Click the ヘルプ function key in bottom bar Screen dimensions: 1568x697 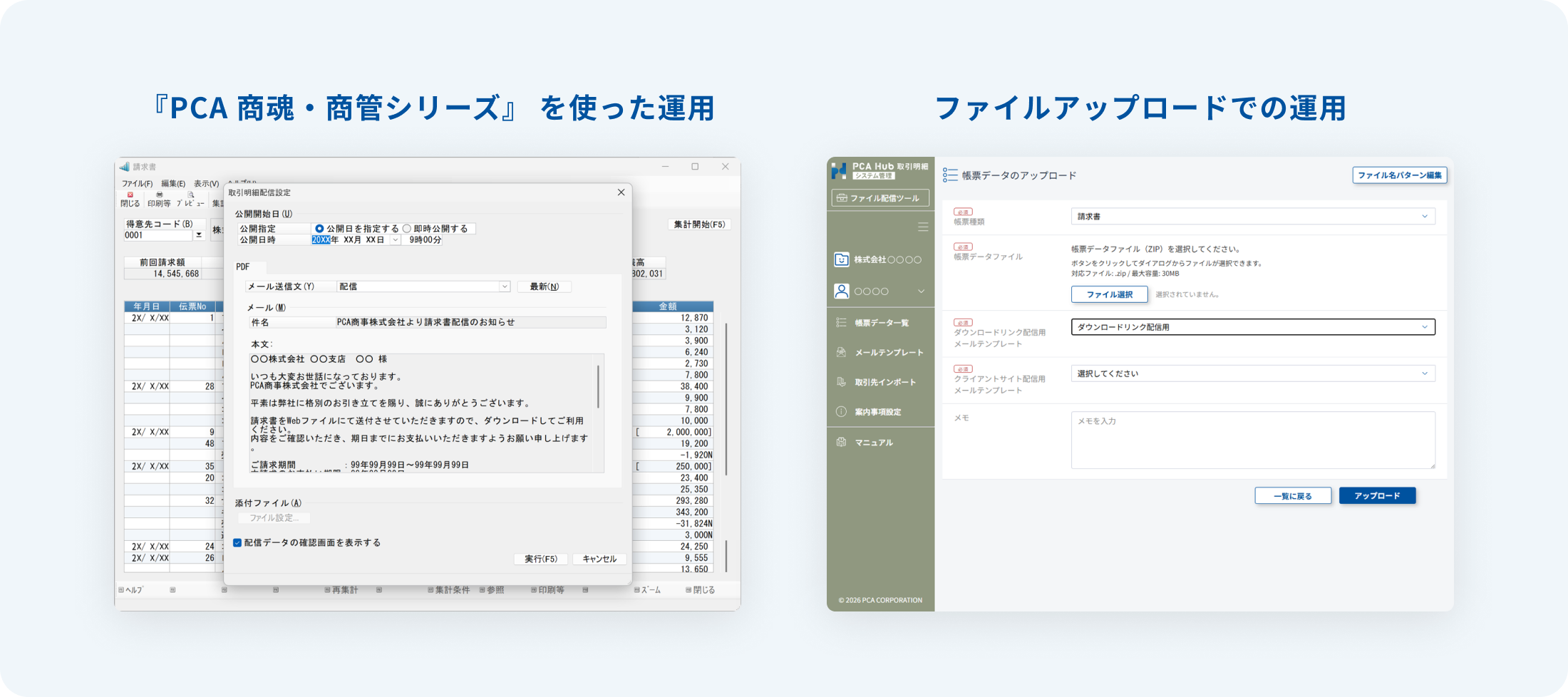[131, 590]
